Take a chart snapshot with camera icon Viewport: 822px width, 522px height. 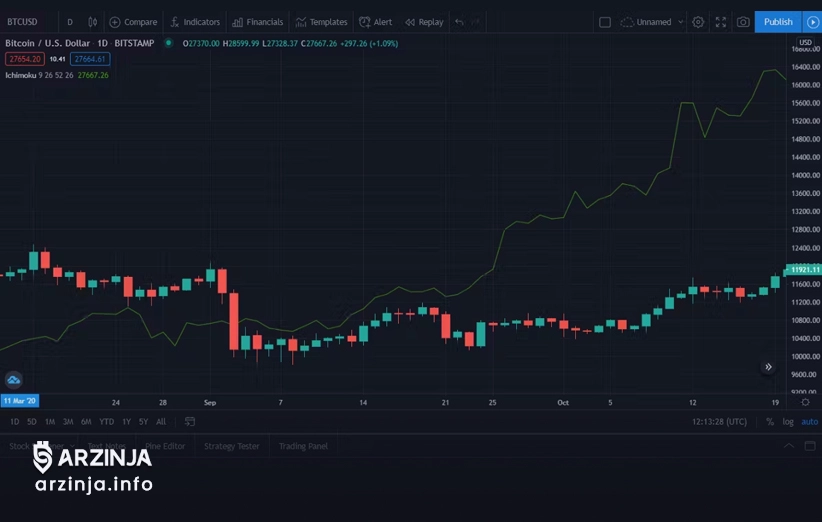click(x=743, y=22)
